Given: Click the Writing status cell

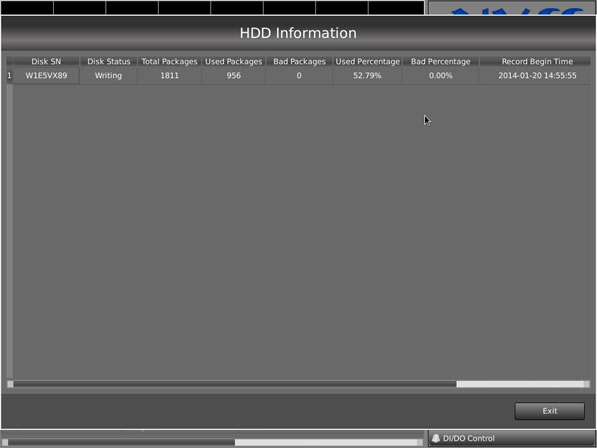Looking at the screenshot, I should (109, 75).
